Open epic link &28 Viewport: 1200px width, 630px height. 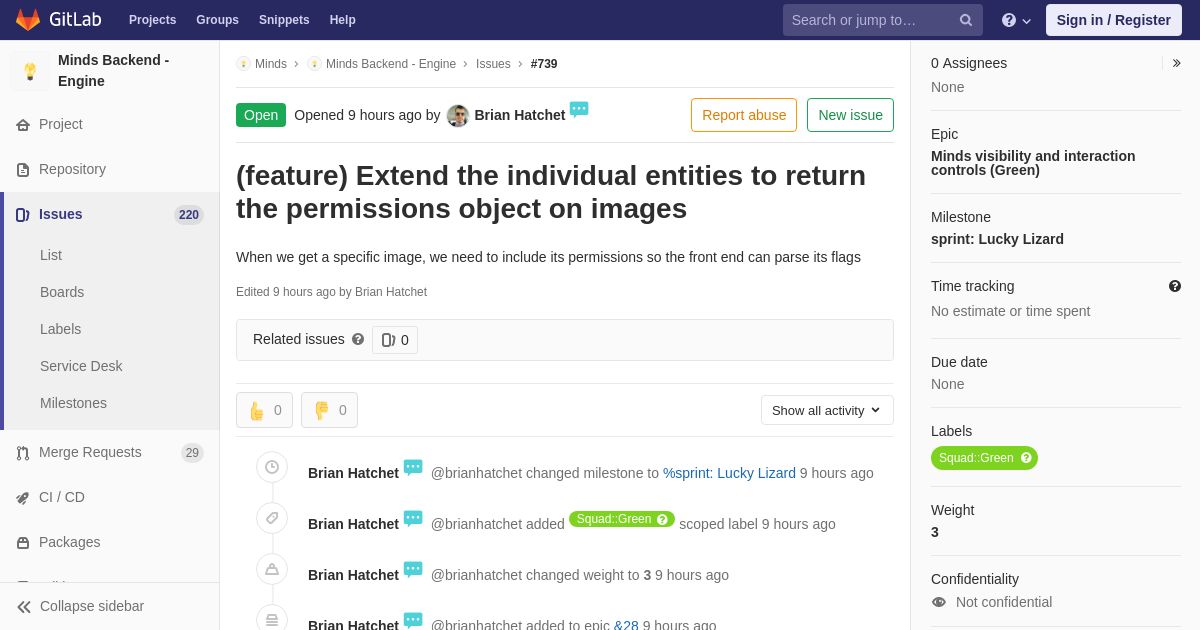tap(626, 626)
